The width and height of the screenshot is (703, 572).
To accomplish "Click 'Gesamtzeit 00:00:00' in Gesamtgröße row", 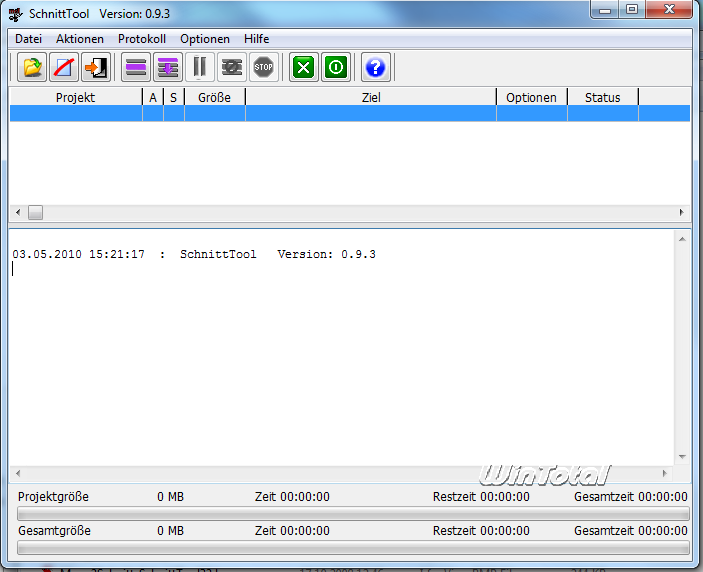I will click(x=631, y=531).
